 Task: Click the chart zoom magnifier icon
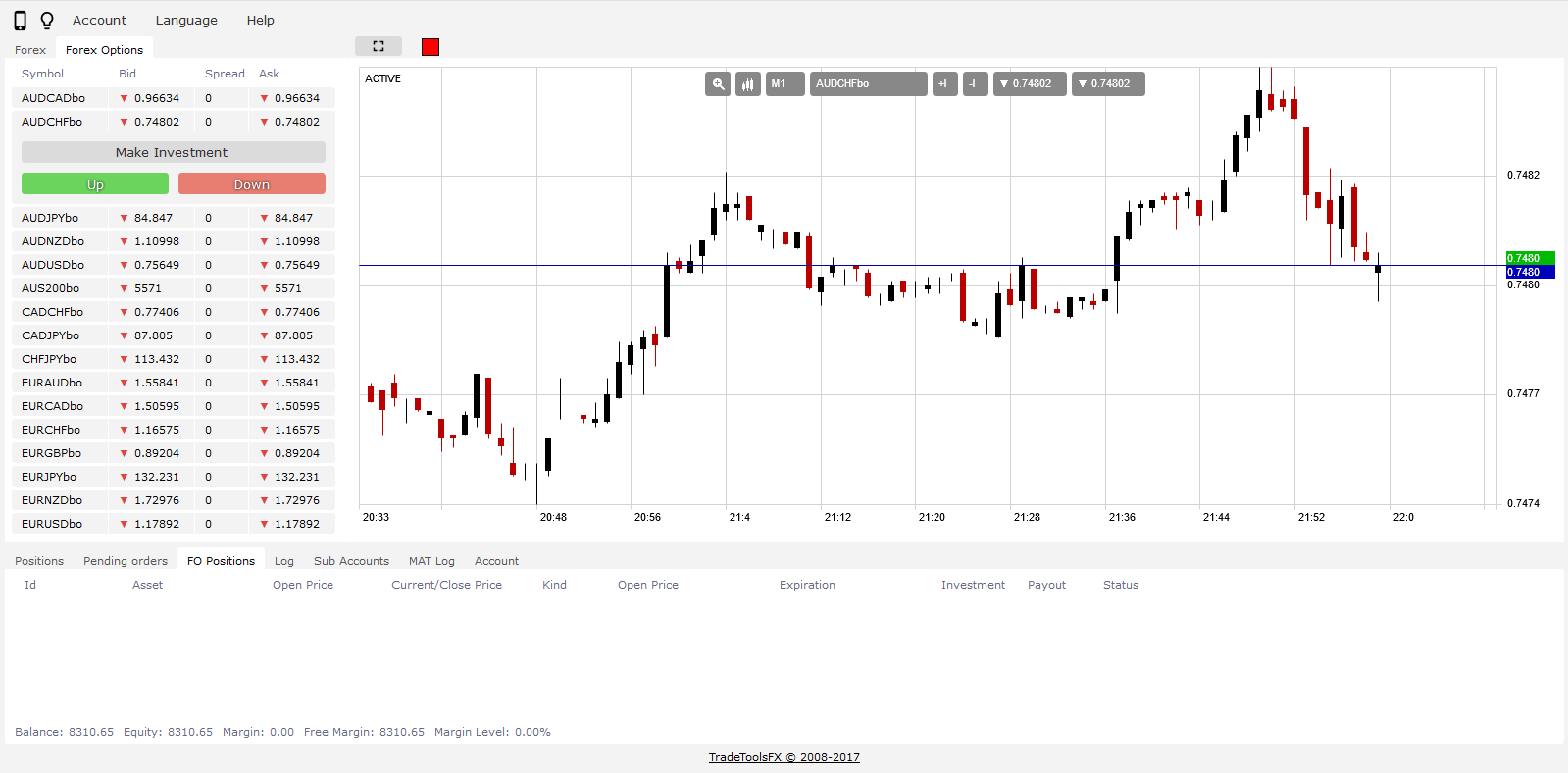pyautogui.click(x=718, y=84)
